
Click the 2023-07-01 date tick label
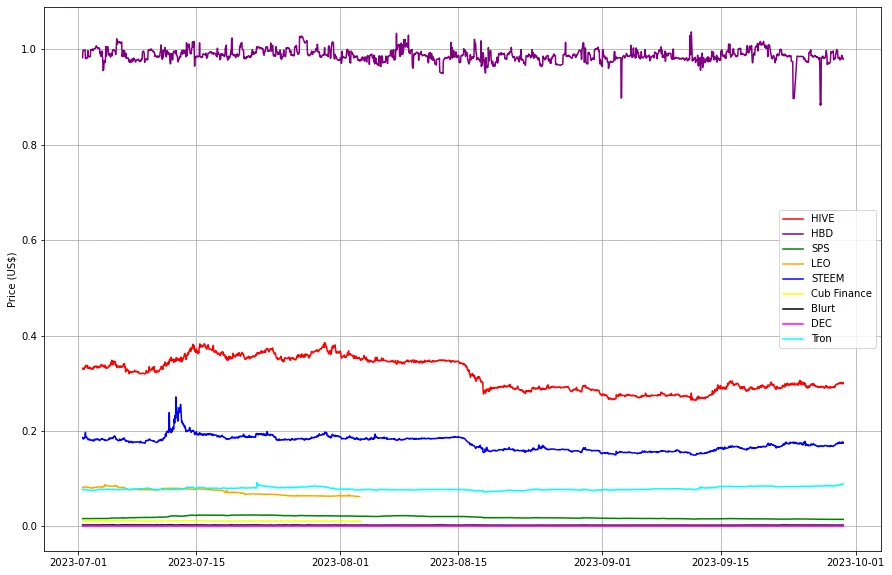click(x=79, y=562)
